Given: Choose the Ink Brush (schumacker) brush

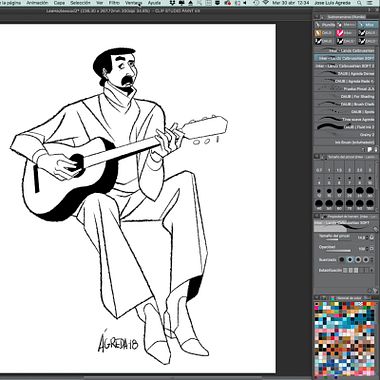Looking at the screenshot, I should pyautogui.click(x=345, y=142).
